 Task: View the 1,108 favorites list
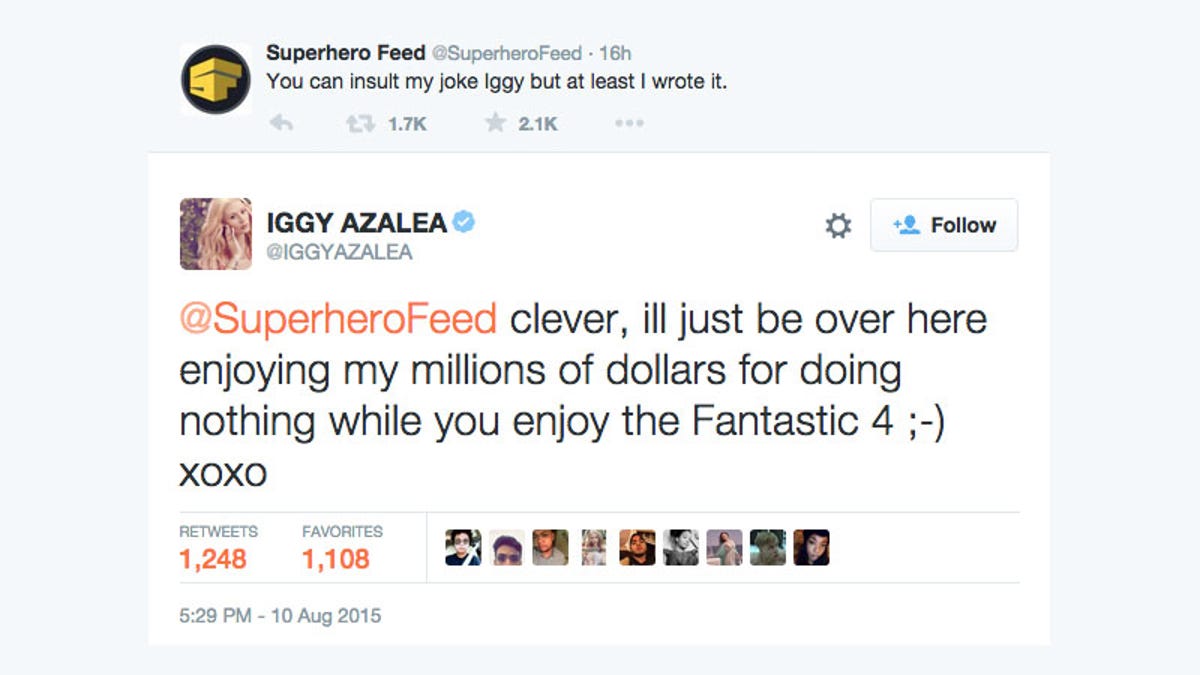(x=336, y=559)
